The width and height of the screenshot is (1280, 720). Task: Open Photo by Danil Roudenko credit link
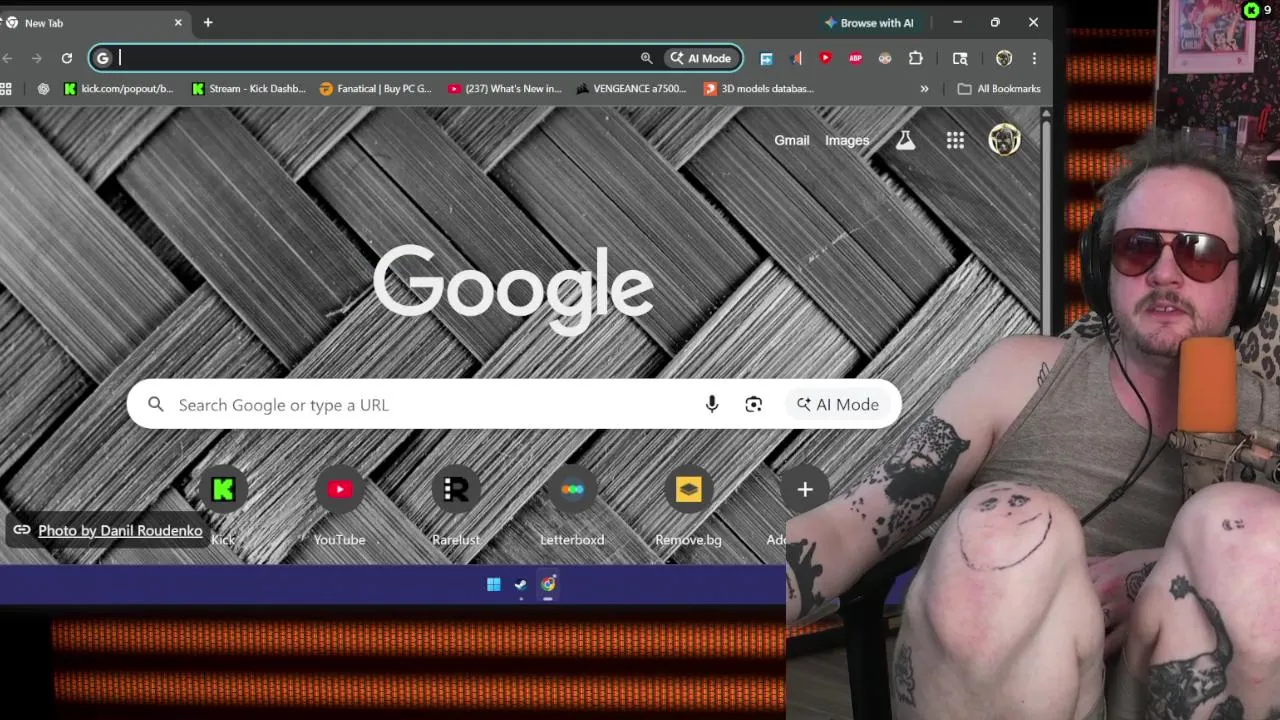(120, 530)
